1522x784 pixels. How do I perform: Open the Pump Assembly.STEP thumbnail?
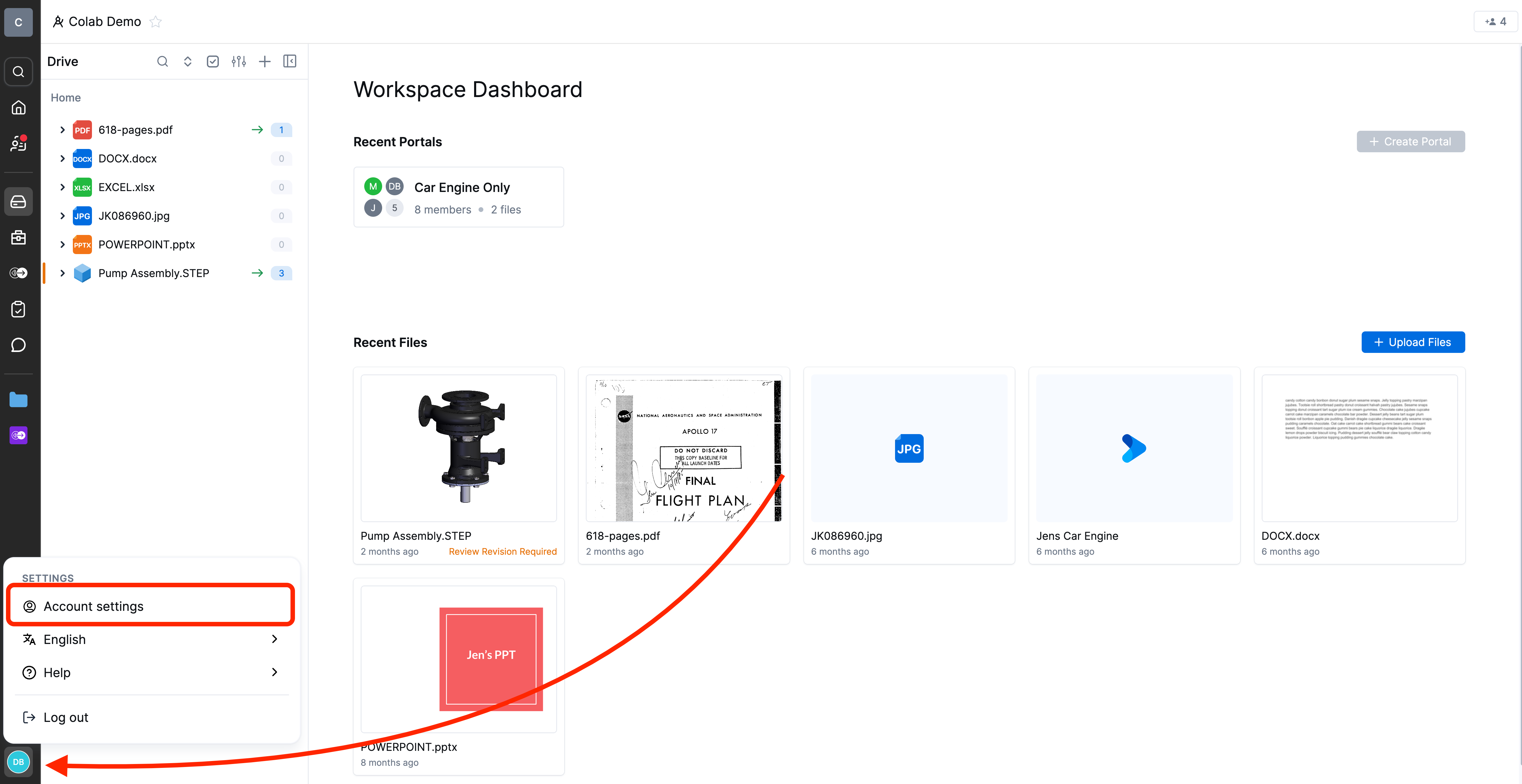point(459,448)
